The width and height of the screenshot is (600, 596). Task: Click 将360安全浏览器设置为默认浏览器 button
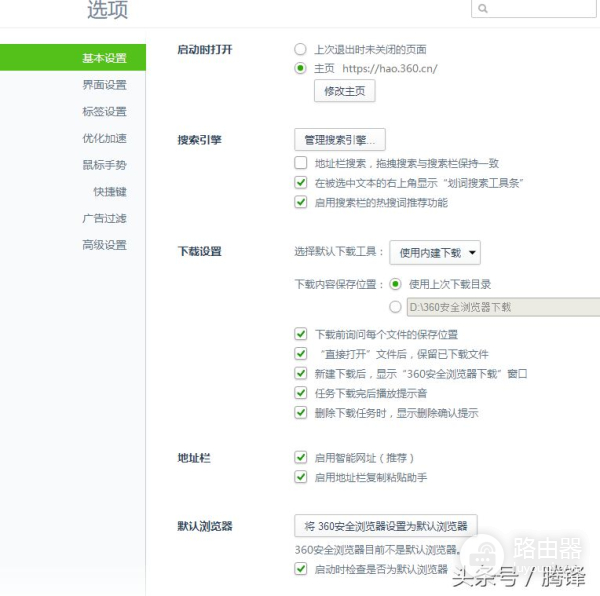386,526
